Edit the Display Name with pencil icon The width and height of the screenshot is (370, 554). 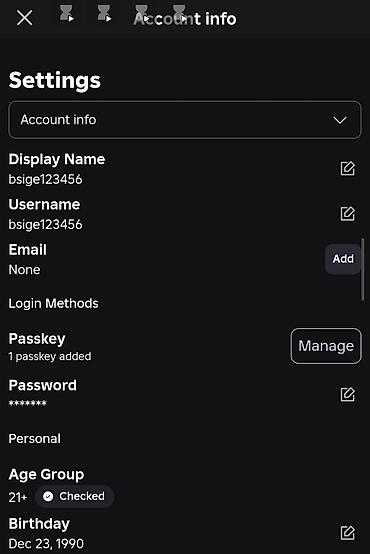click(x=347, y=169)
